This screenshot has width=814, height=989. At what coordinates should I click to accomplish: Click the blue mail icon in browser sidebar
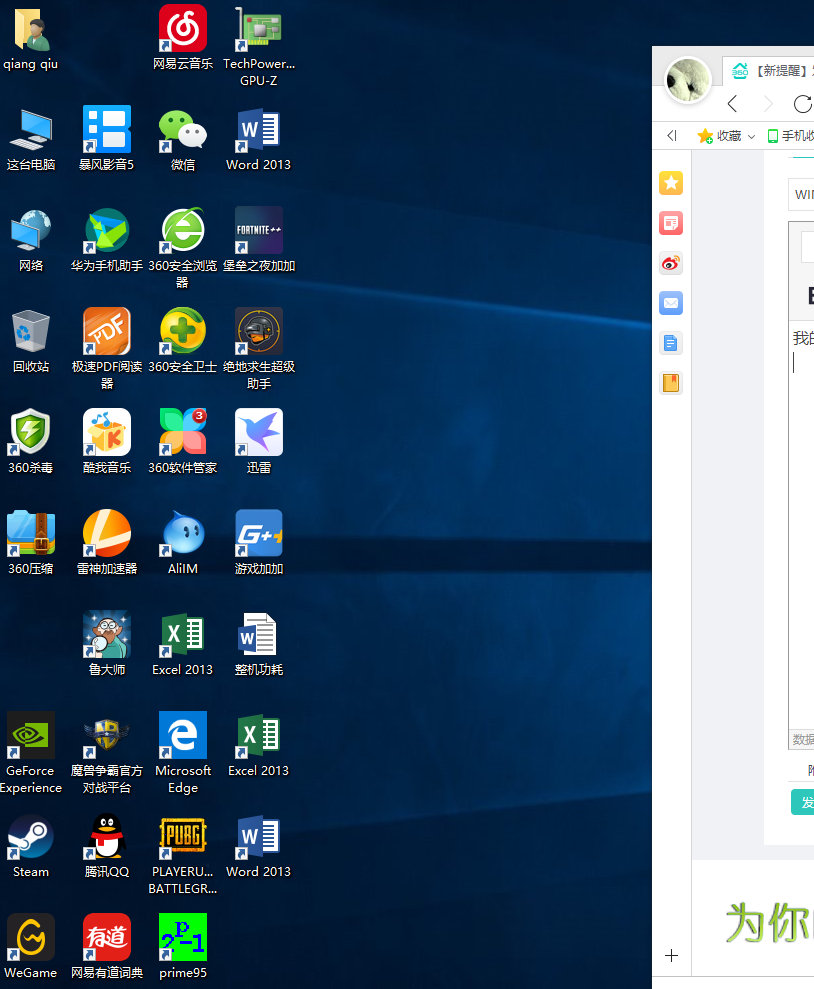point(671,303)
